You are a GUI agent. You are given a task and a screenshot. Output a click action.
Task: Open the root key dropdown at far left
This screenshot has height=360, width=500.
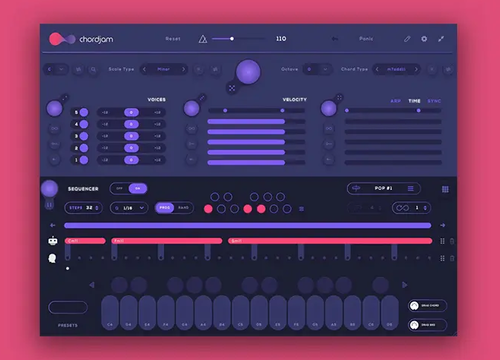[x=56, y=69]
